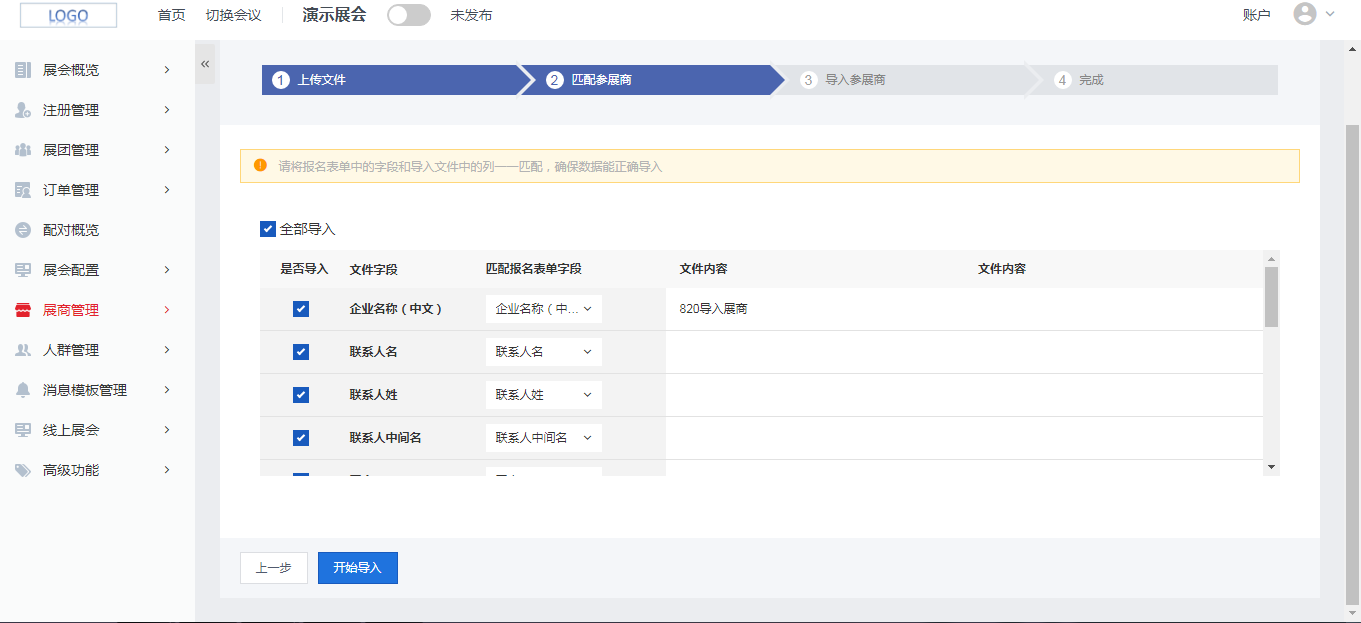Go to 首页 in top navigation
The image size is (1361, 623).
172,15
